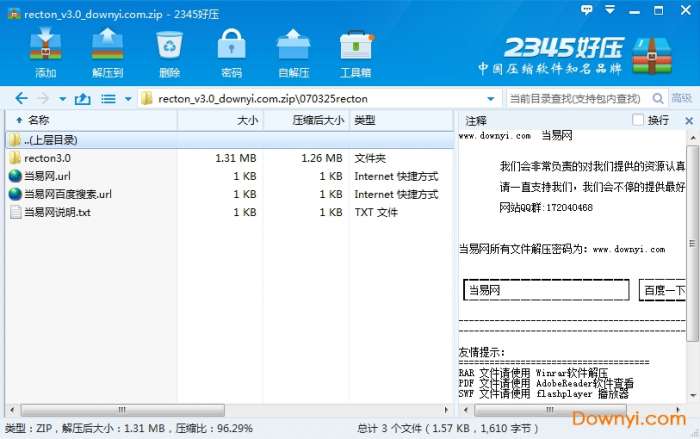This screenshot has height=439, width=700.
Task: Click the 百度一下 button
Action: pyautogui.click(x=662, y=290)
